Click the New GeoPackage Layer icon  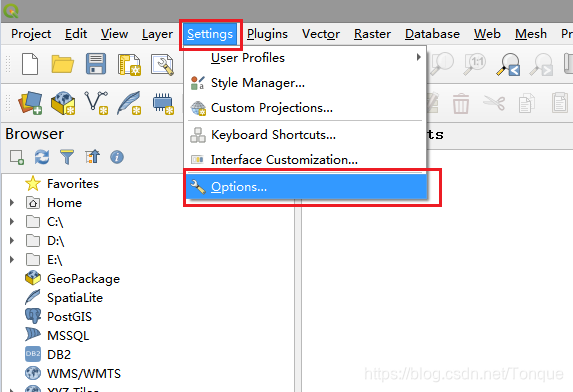coord(63,103)
